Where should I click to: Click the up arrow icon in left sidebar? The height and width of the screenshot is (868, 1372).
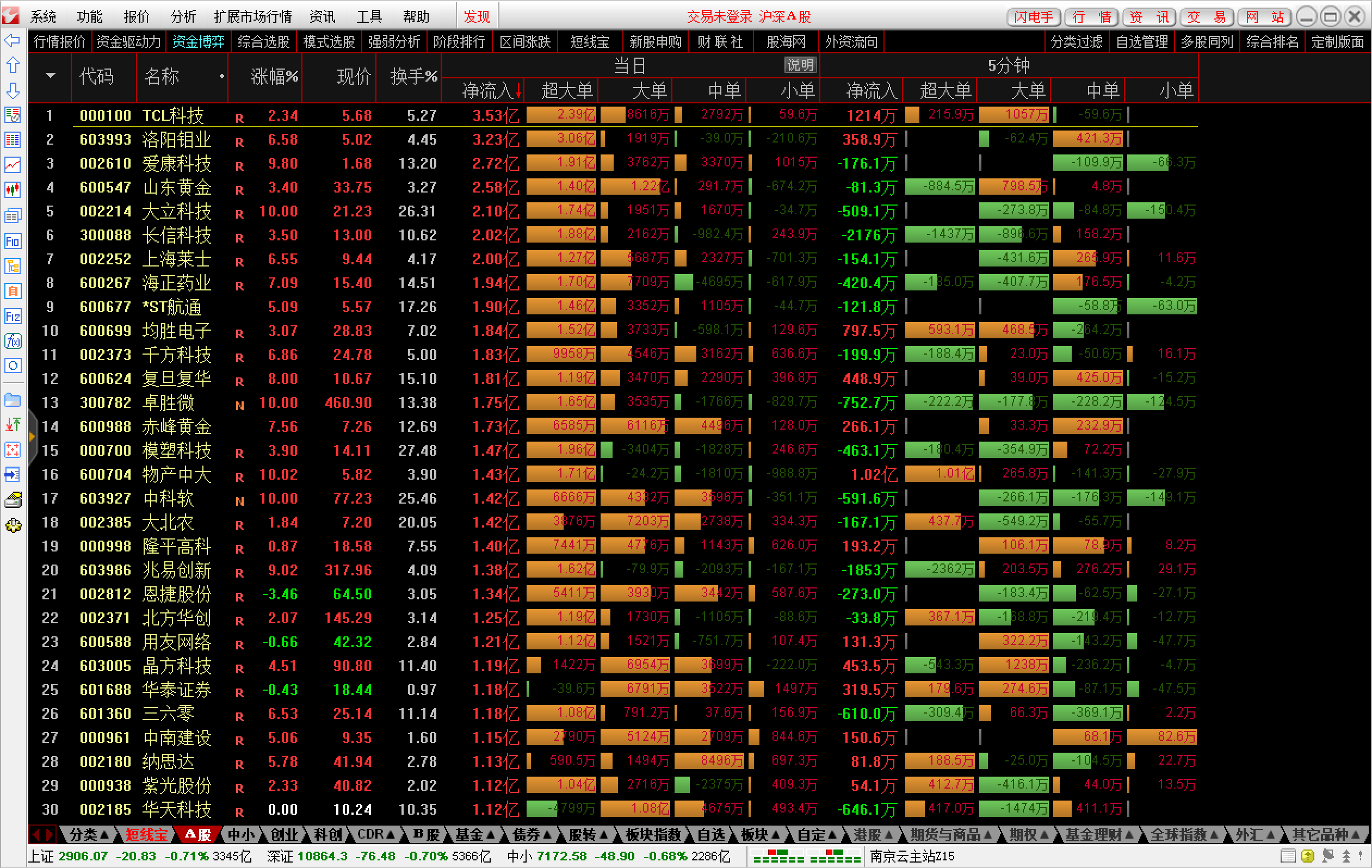pos(13,65)
